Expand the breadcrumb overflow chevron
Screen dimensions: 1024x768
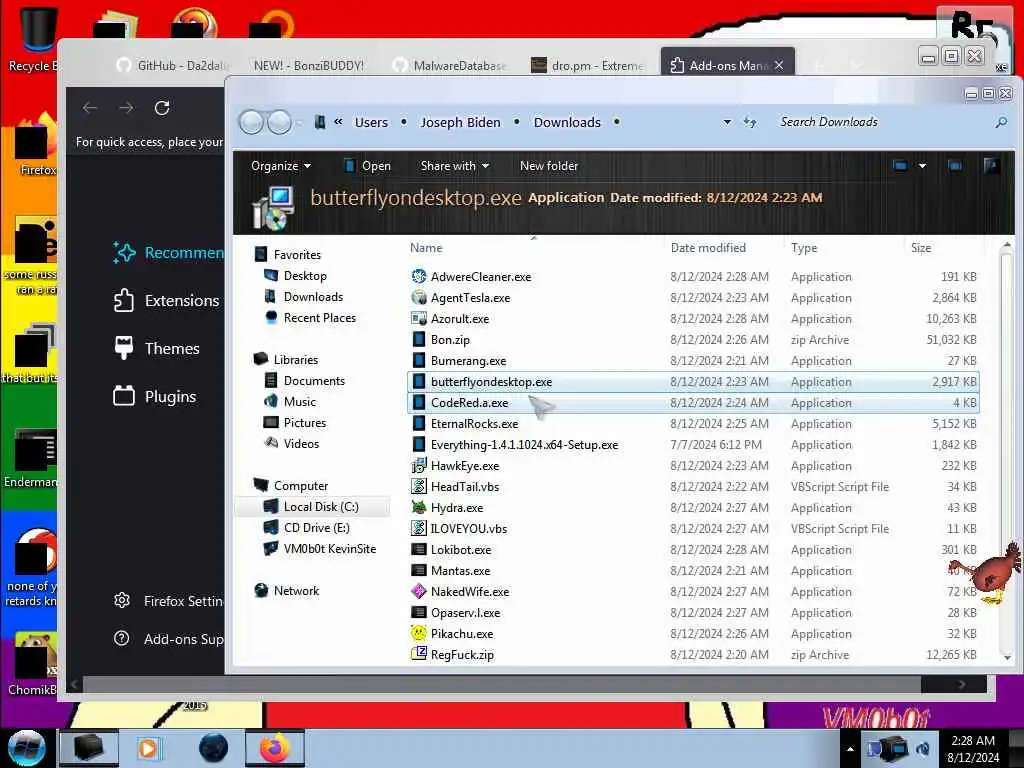tap(338, 121)
